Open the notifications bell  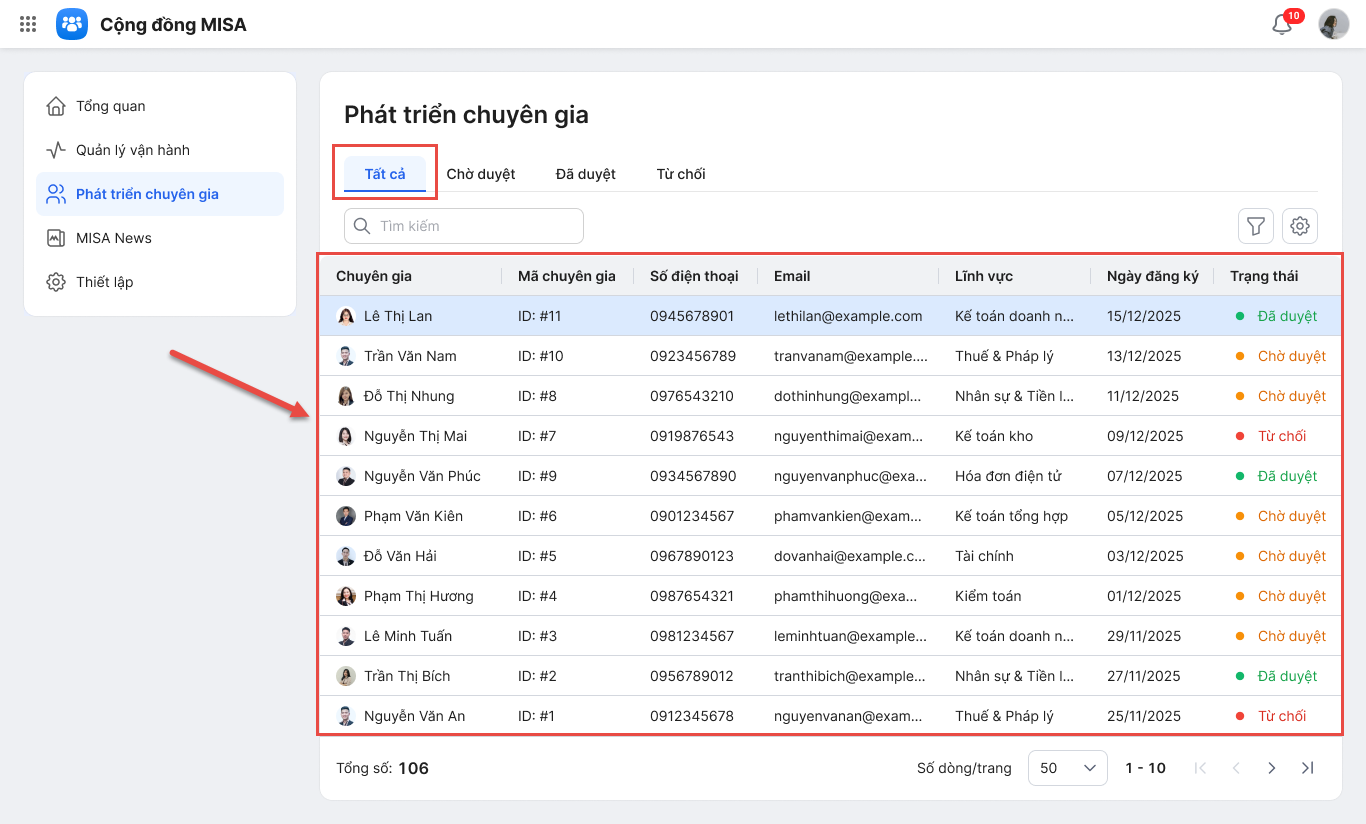point(1282,25)
